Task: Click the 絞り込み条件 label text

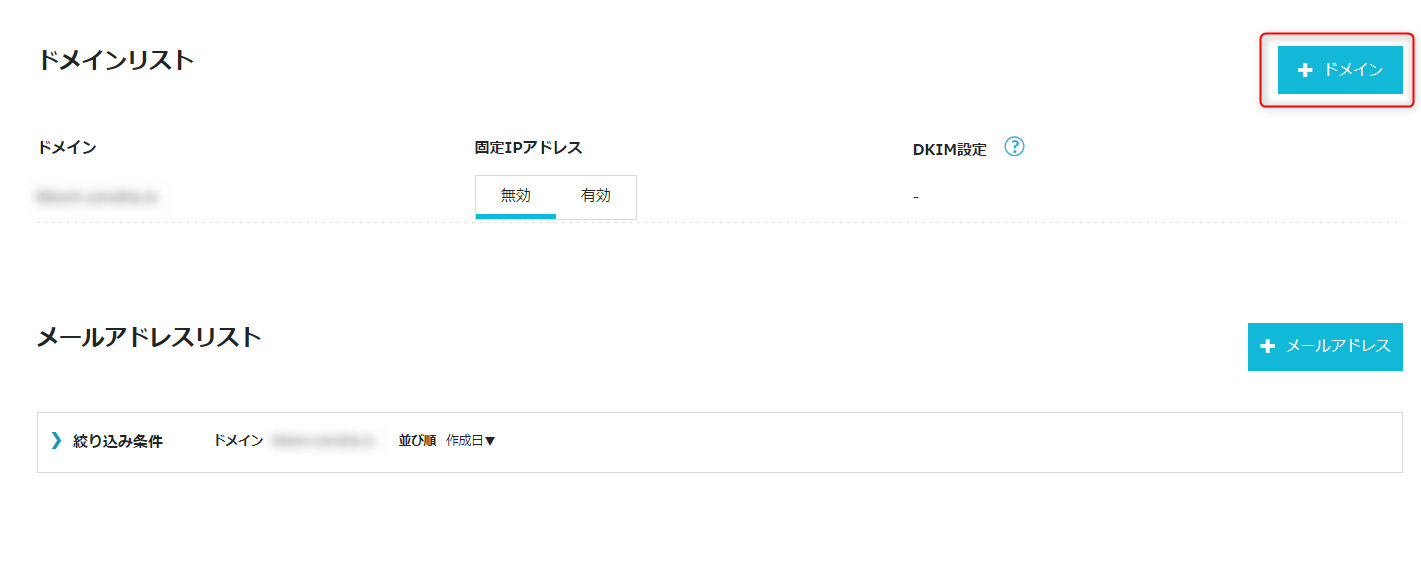Action: [x=117, y=441]
